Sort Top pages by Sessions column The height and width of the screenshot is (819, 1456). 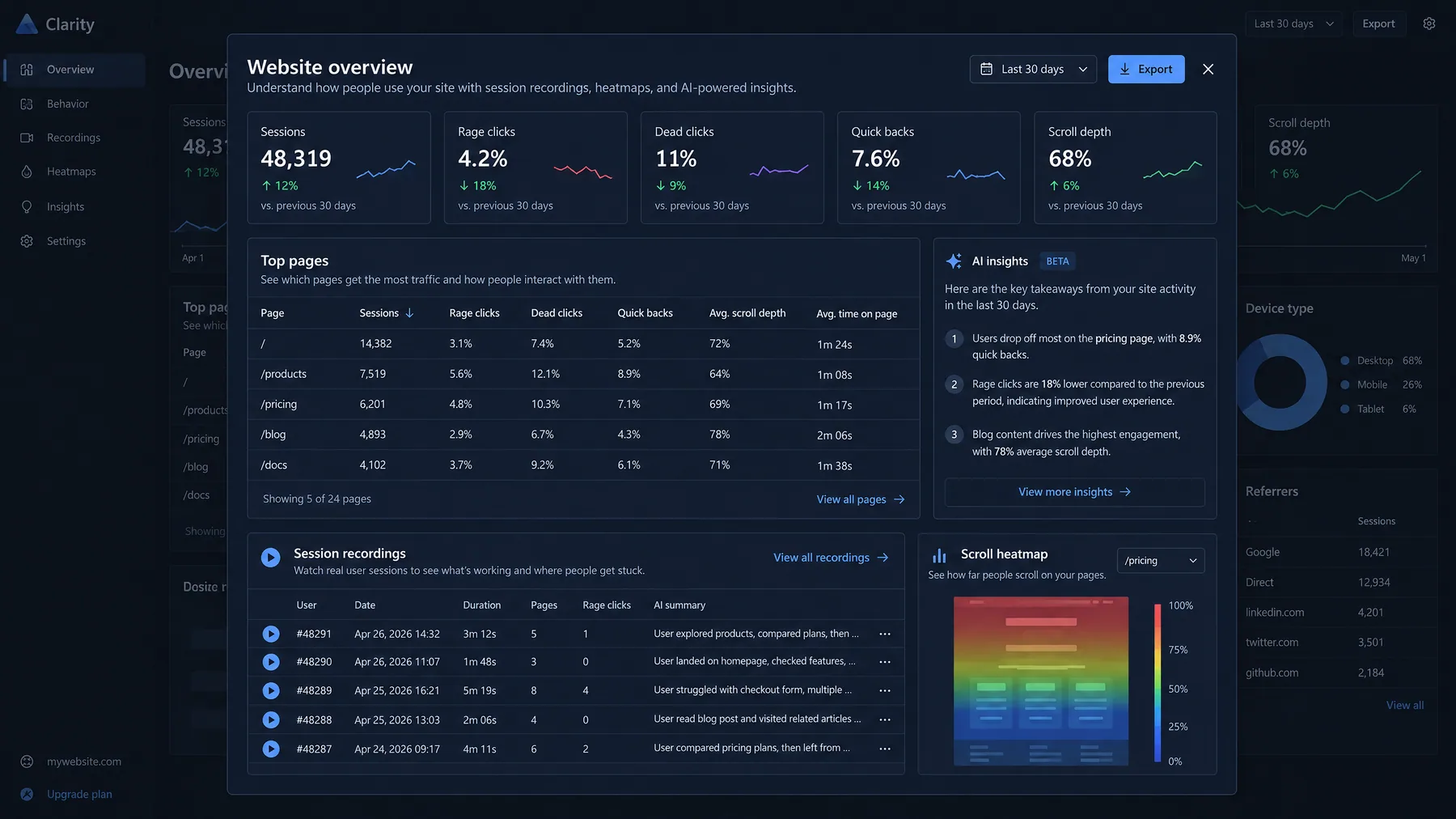[386, 313]
